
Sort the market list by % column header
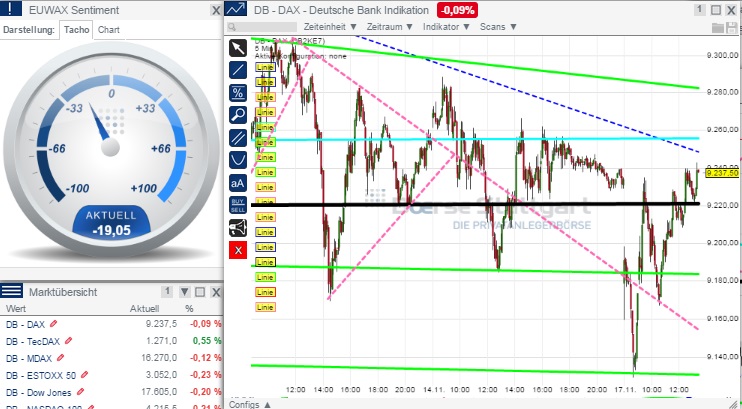189,309
